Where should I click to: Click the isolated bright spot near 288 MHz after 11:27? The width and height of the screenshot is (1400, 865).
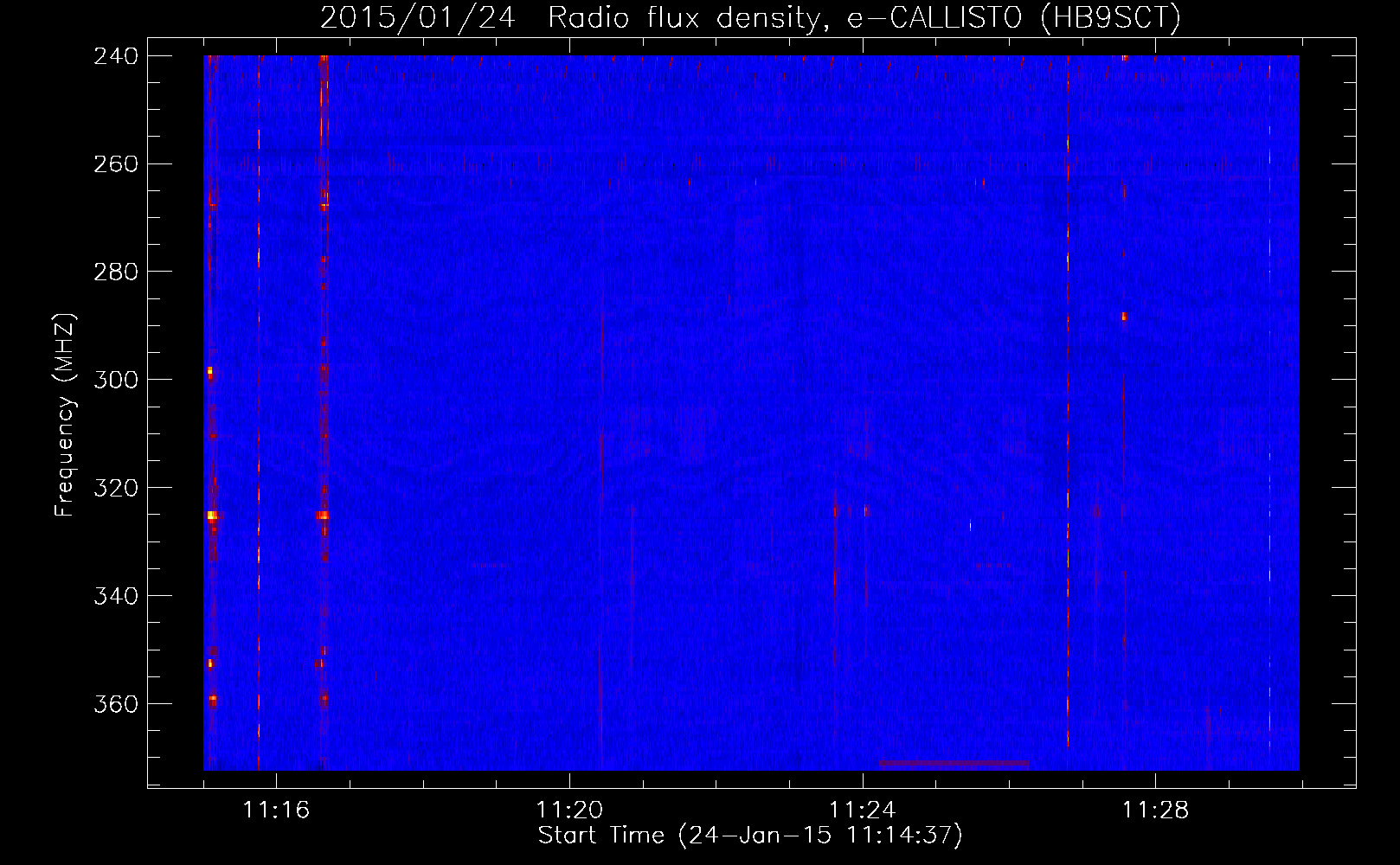1124,317
